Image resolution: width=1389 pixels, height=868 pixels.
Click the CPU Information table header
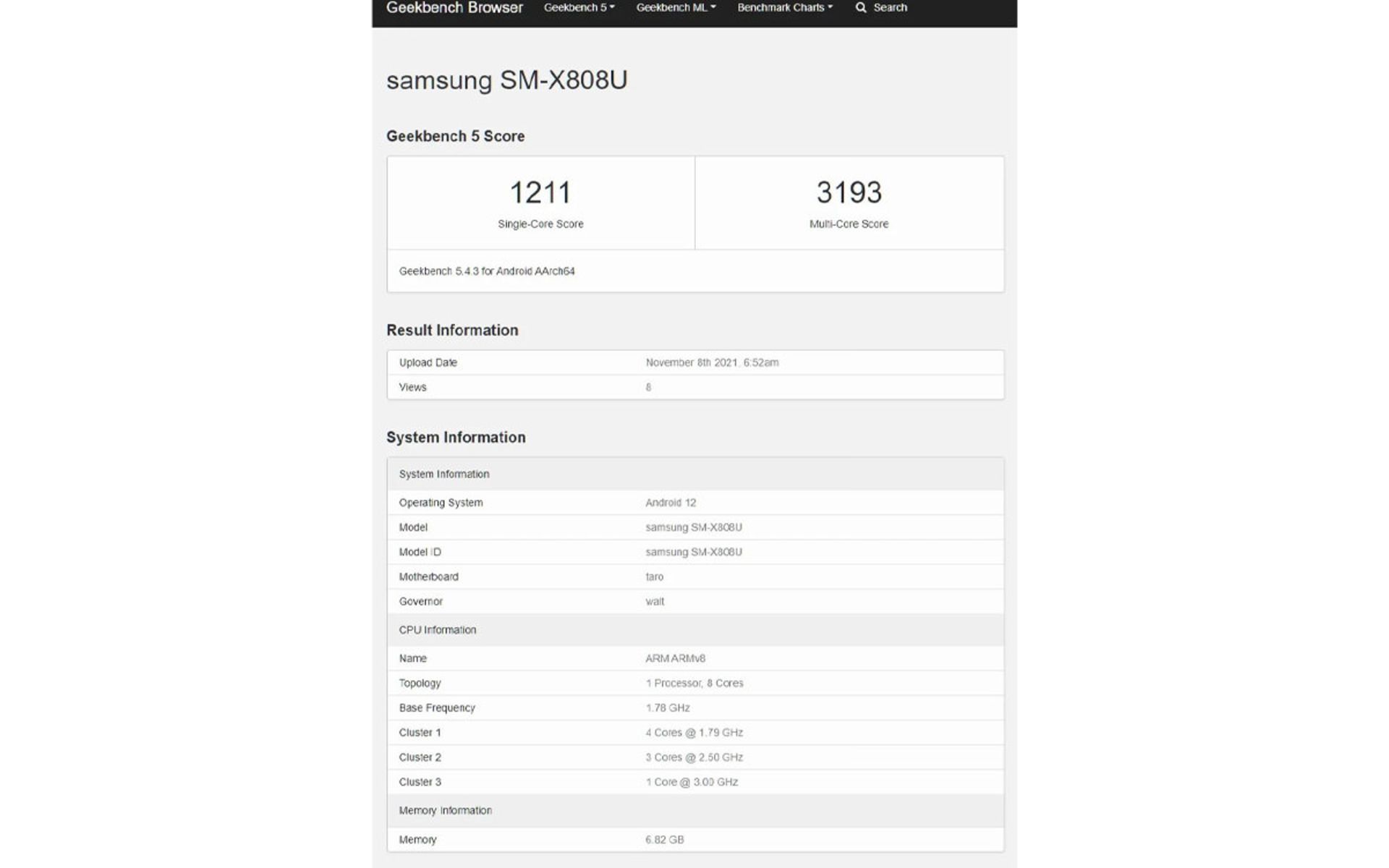click(695, 630)
